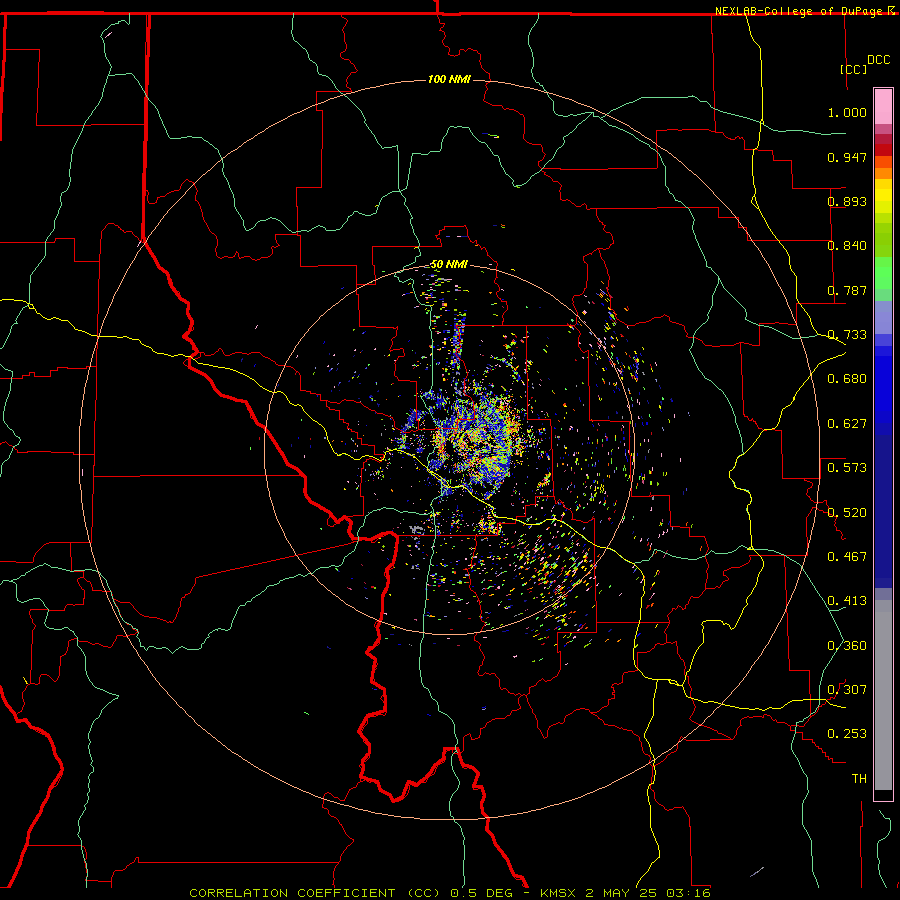This screenshot has height=900, width=900.
Task: Click the TH threshold label in legend
Action: point(859,779)
